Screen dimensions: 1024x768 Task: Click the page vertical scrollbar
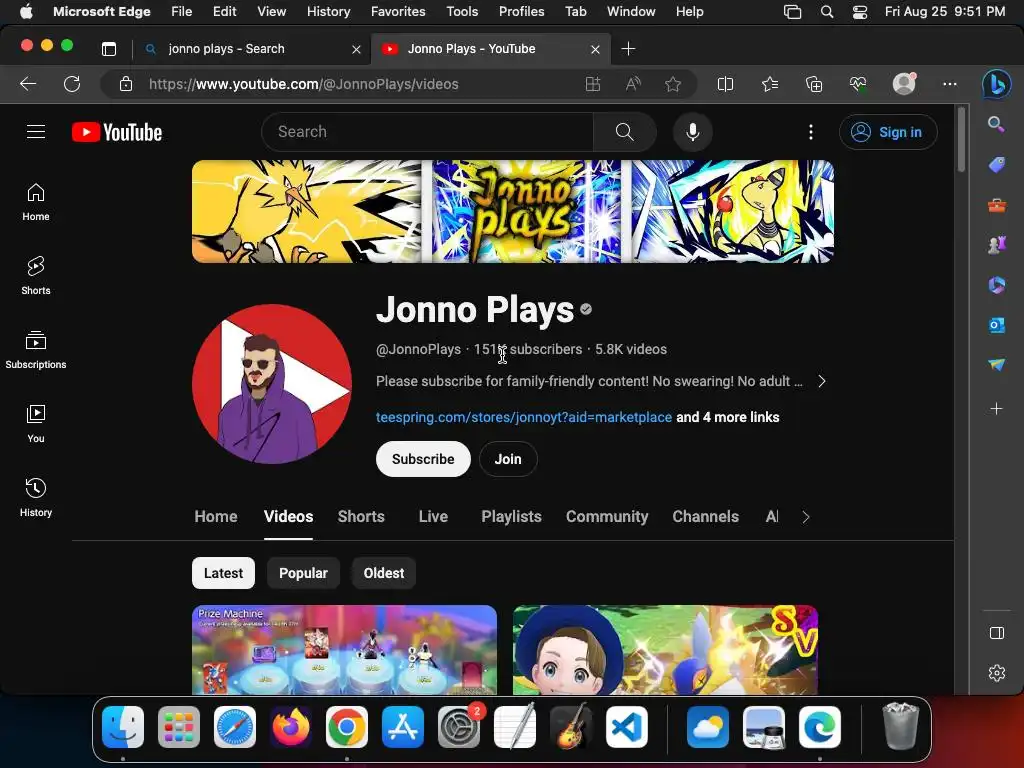point(961,140)
